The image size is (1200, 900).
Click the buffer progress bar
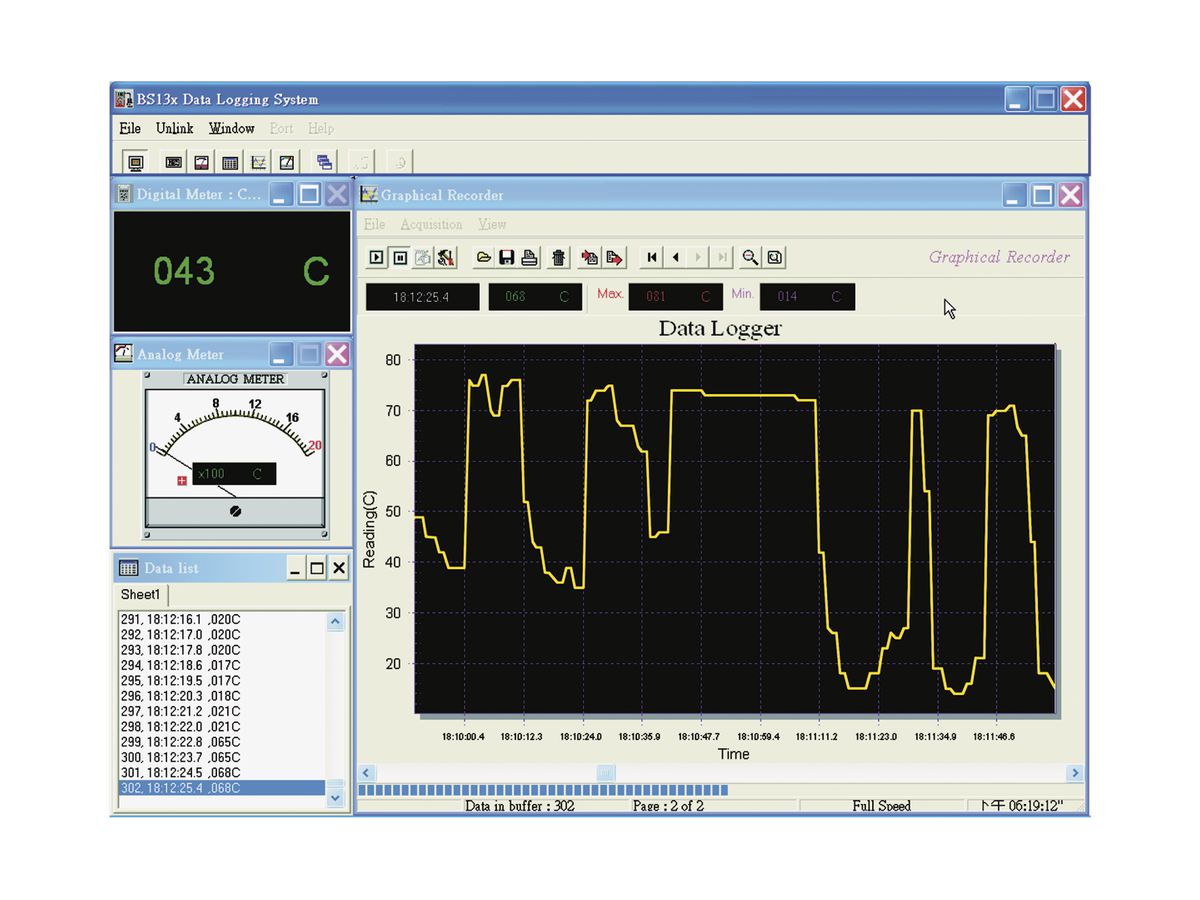coord(543,790)
